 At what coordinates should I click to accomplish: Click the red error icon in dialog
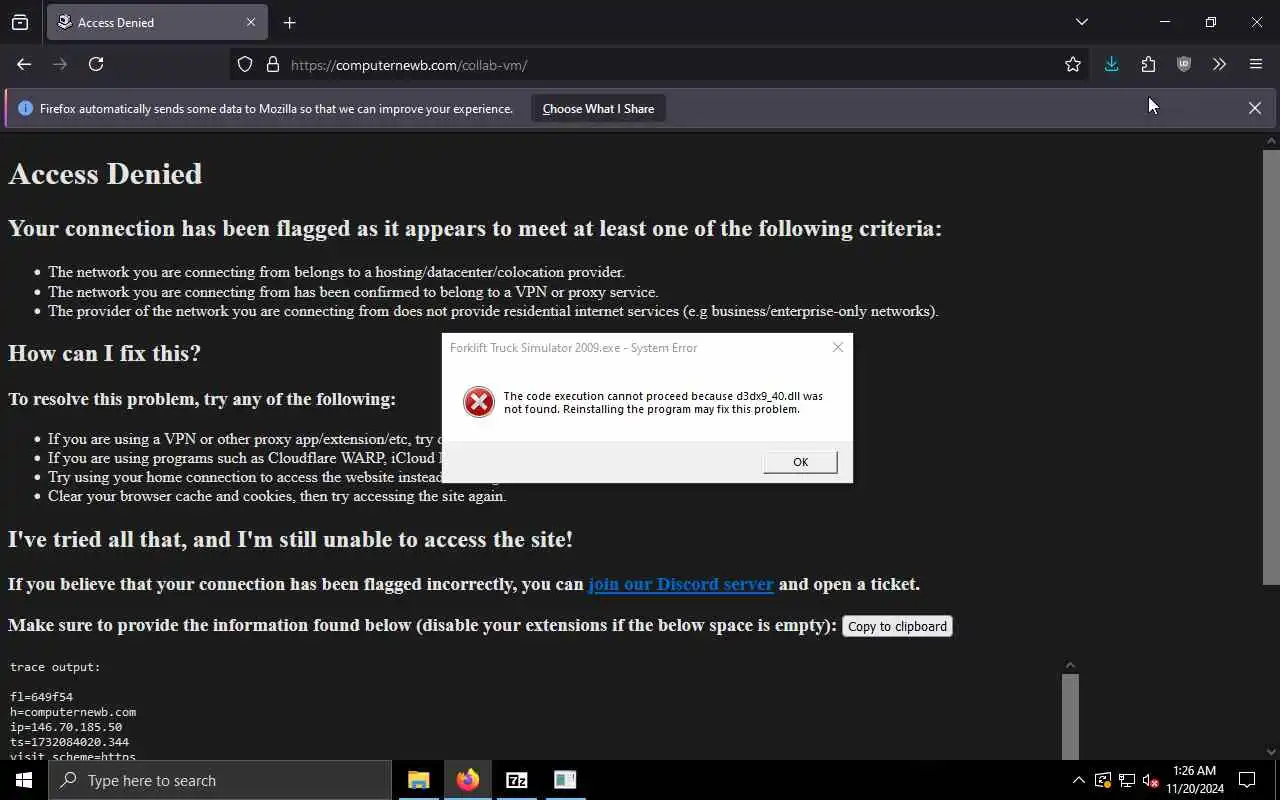pos(479,402)
